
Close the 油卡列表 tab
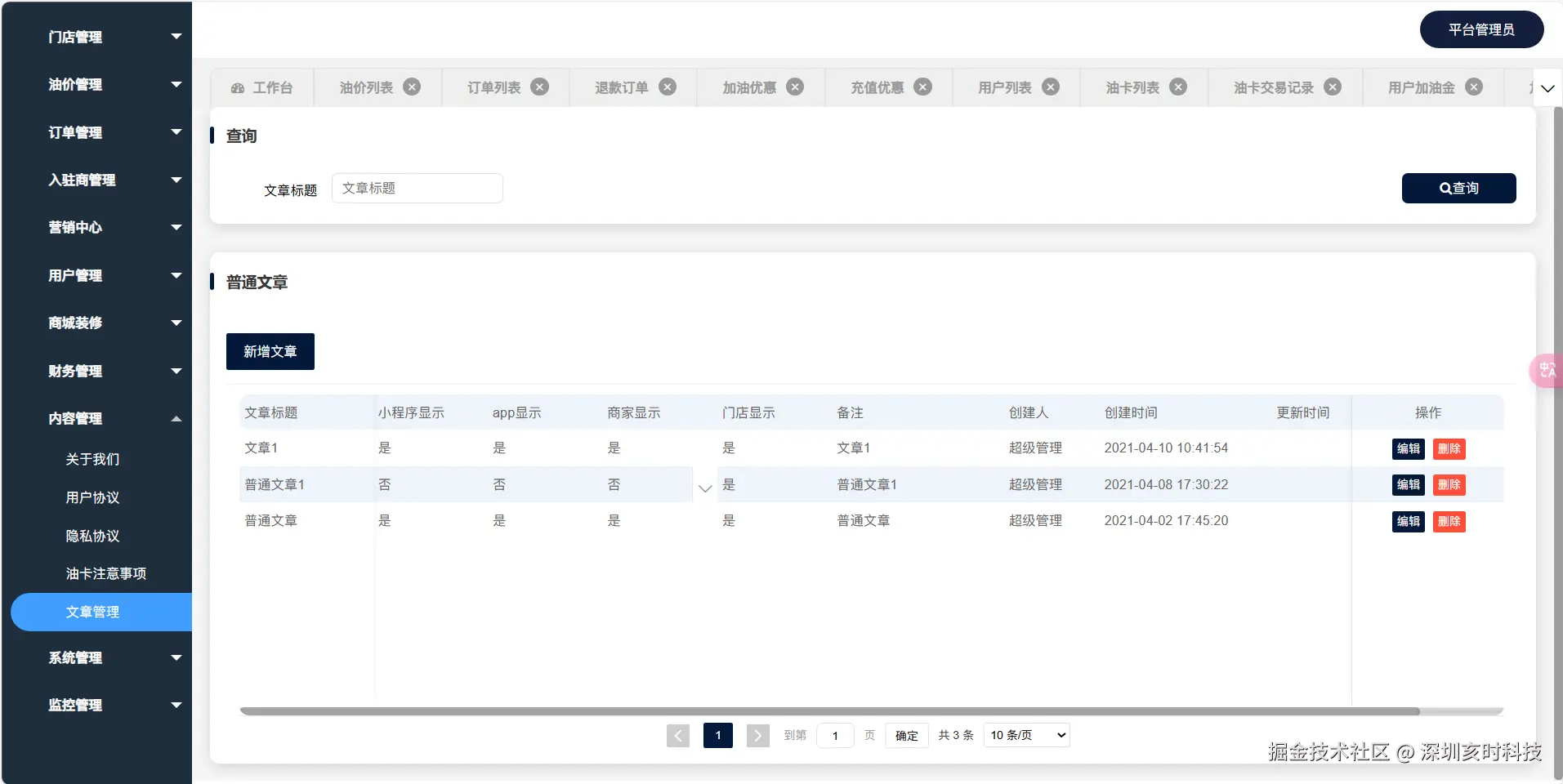pyautogui.click(x=1178, y=87)
